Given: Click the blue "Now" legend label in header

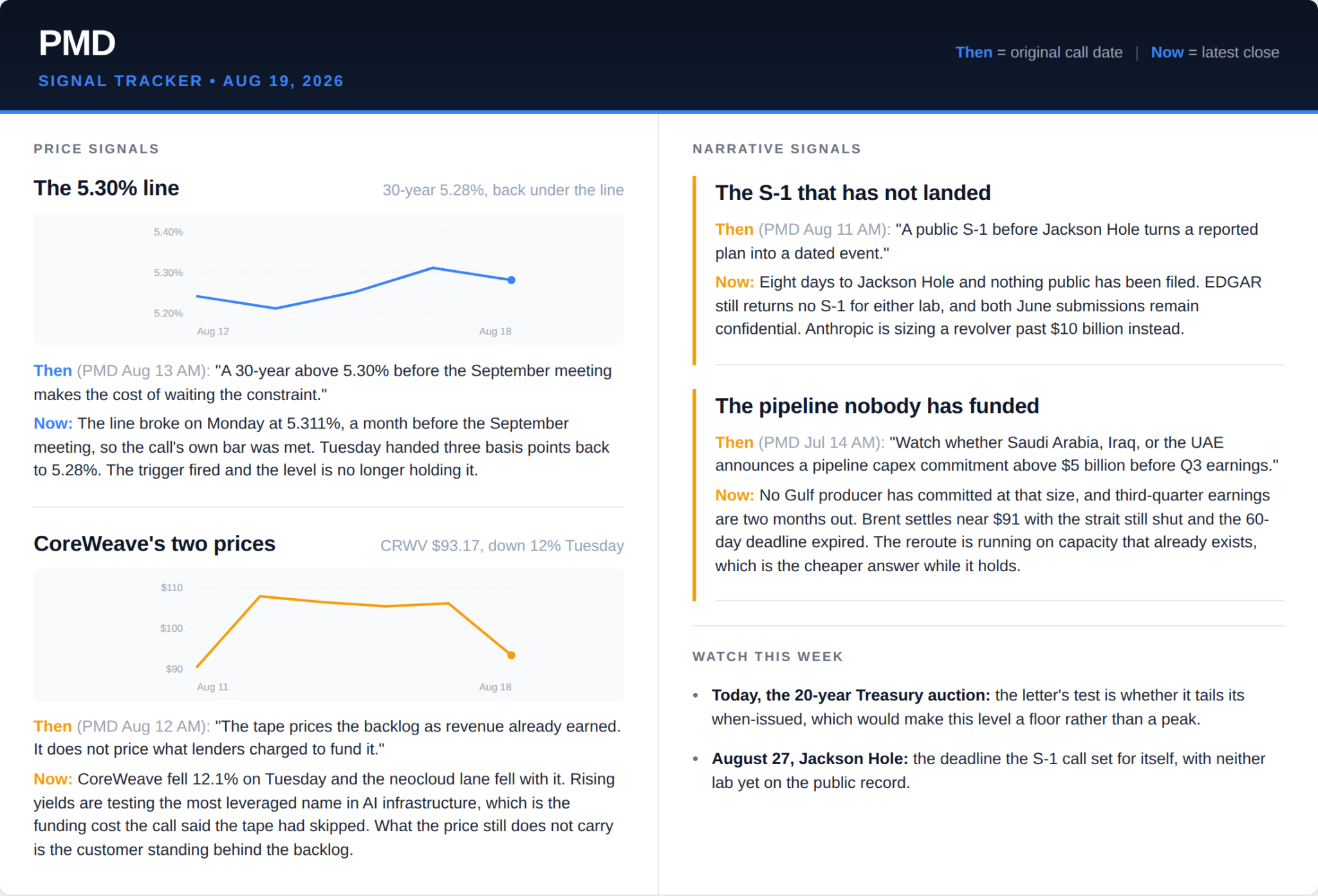Looking at the screenshot, I should 1167,52.
